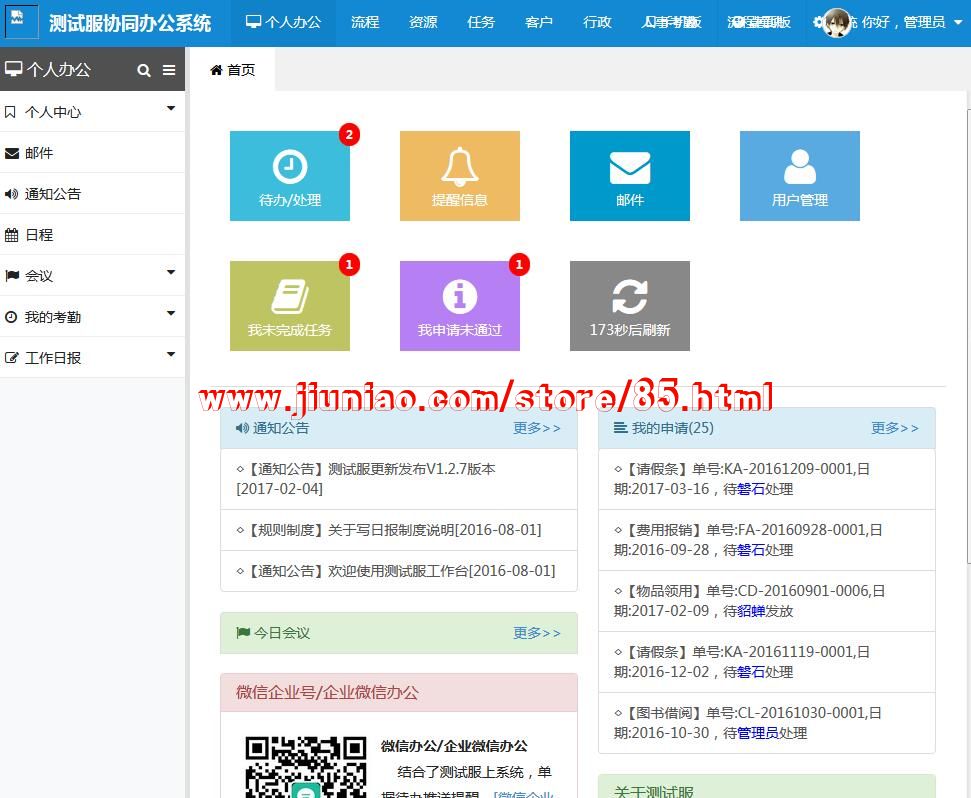This screenshot has height=798, width=971.
Task: Open the 邮件 envelope tile
Action: pos(629,176)
